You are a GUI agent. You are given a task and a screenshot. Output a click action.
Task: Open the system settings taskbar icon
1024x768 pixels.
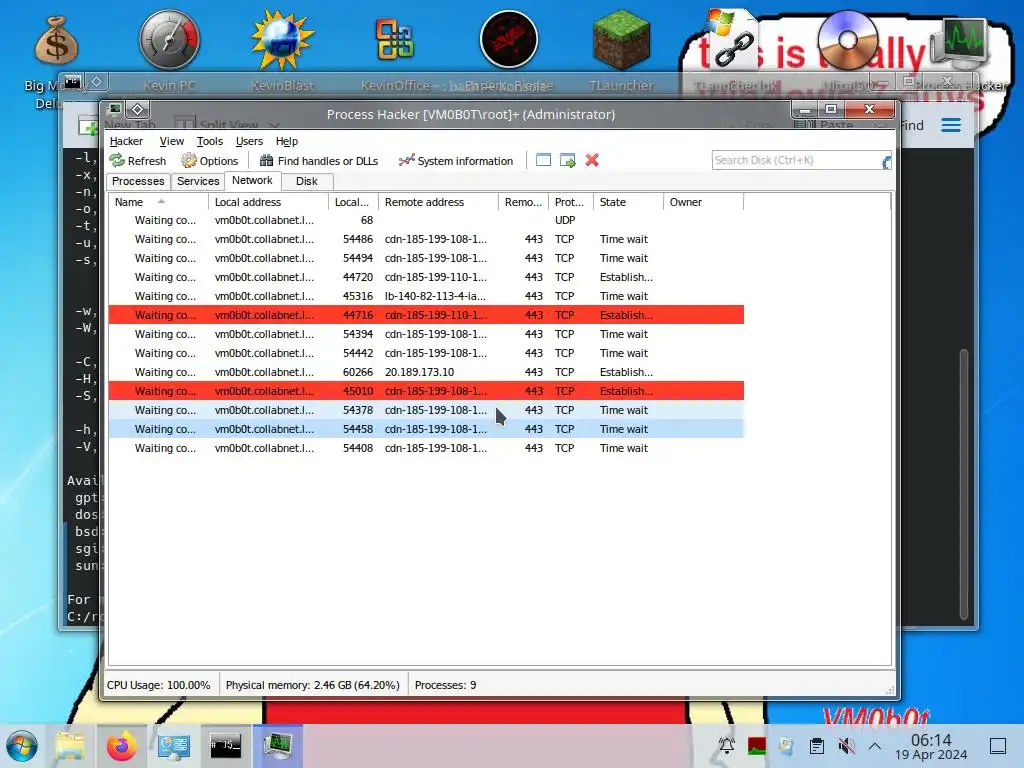(174, 746)
